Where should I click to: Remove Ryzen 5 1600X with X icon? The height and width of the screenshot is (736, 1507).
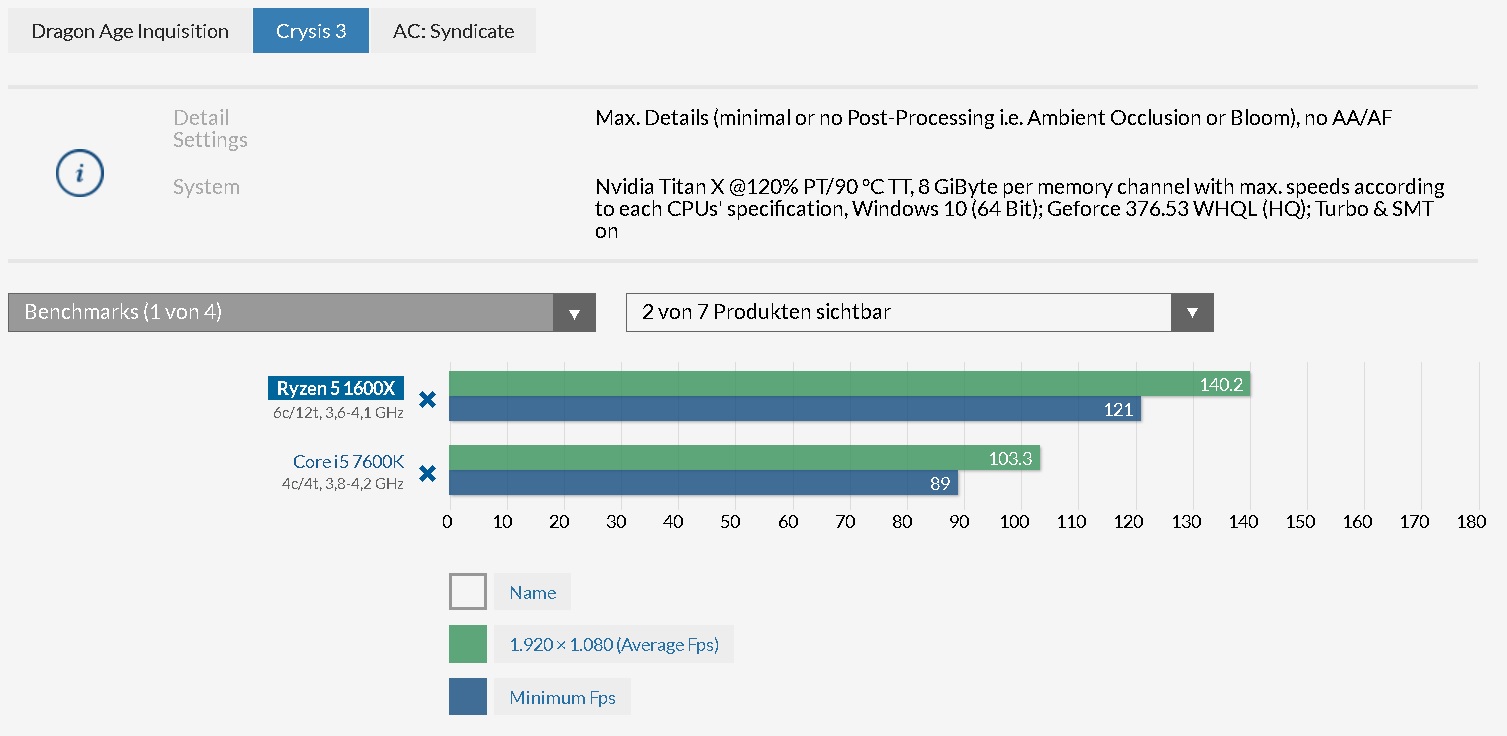pos(427,400)
